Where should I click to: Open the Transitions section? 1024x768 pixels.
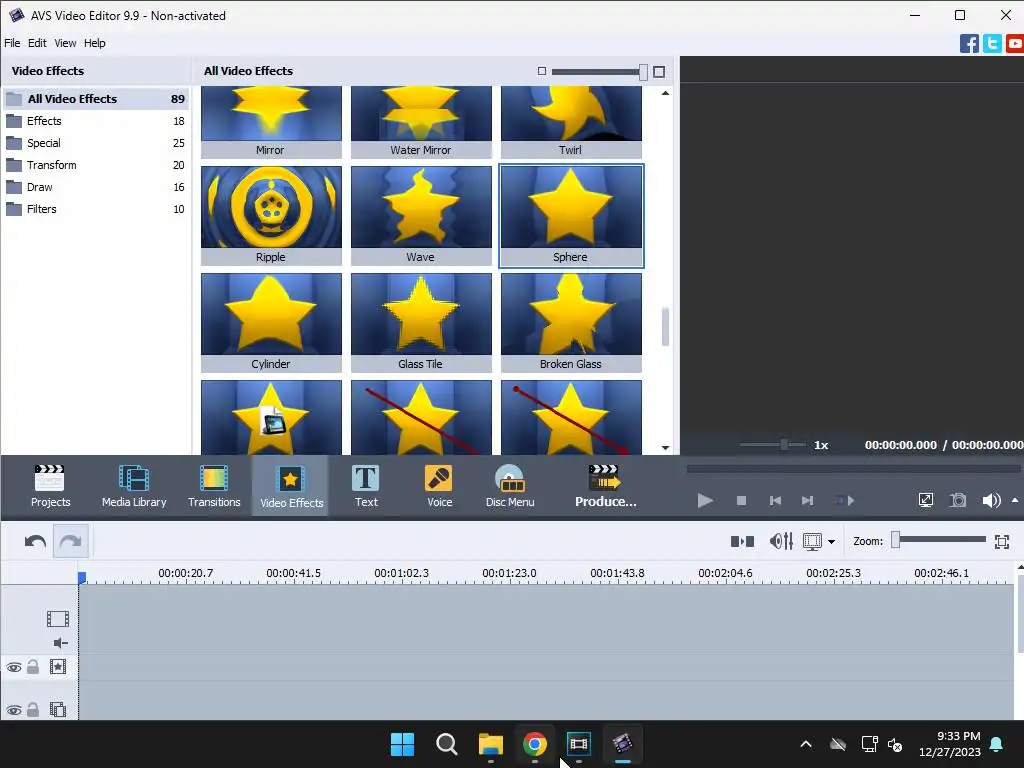pos(214,486)
